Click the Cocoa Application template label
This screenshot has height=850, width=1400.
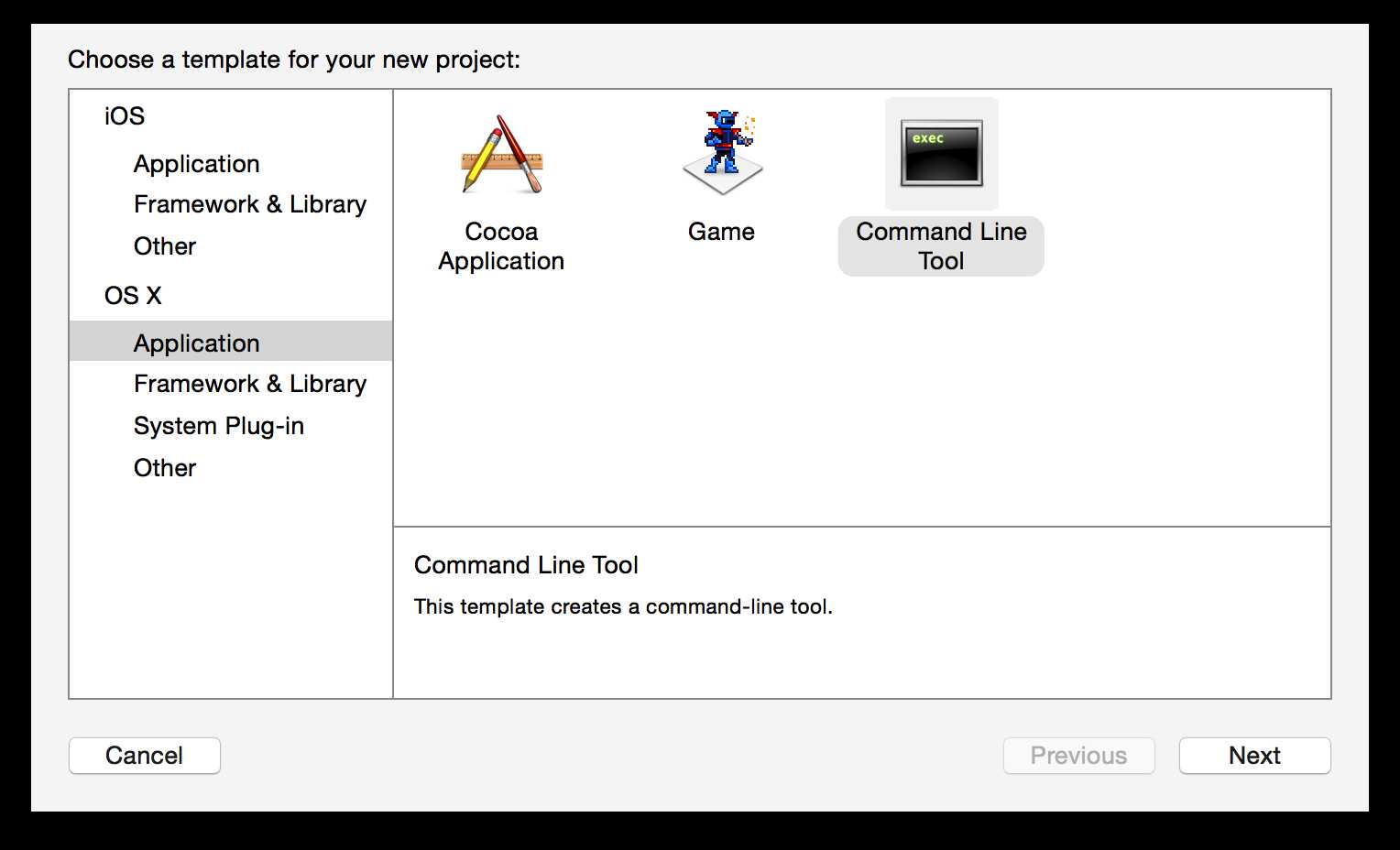(x=501, y=246)
